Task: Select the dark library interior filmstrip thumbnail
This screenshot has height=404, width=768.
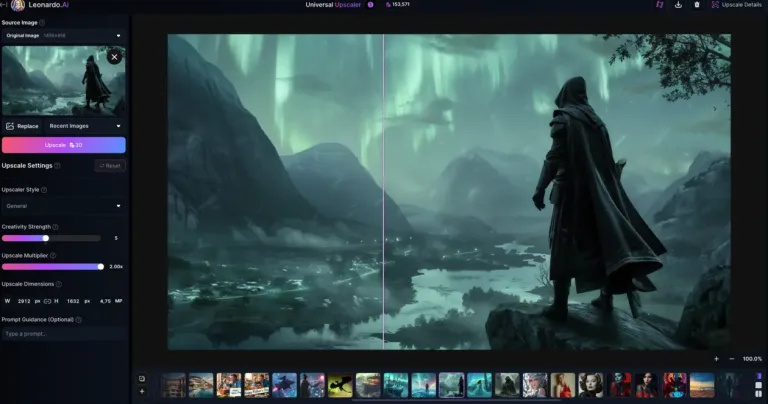Action: (x=173, y=385)
